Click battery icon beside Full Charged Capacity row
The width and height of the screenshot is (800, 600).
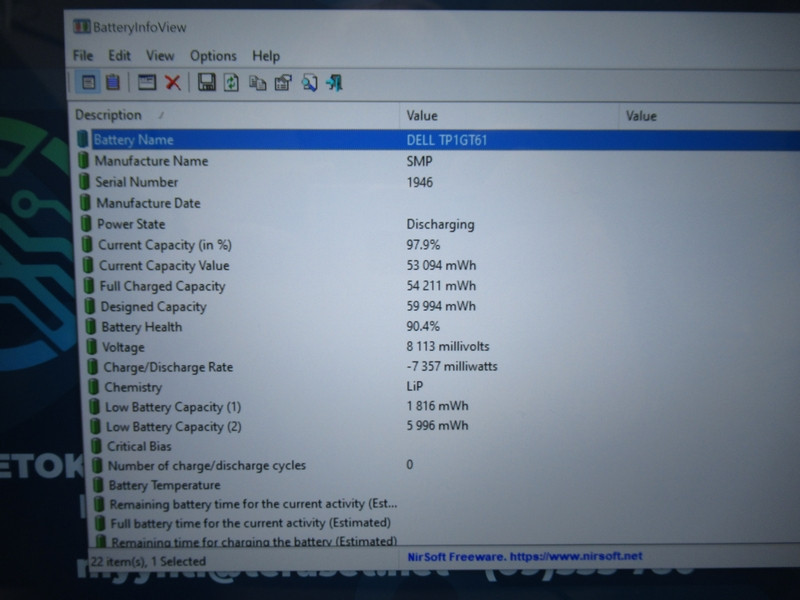89,286
